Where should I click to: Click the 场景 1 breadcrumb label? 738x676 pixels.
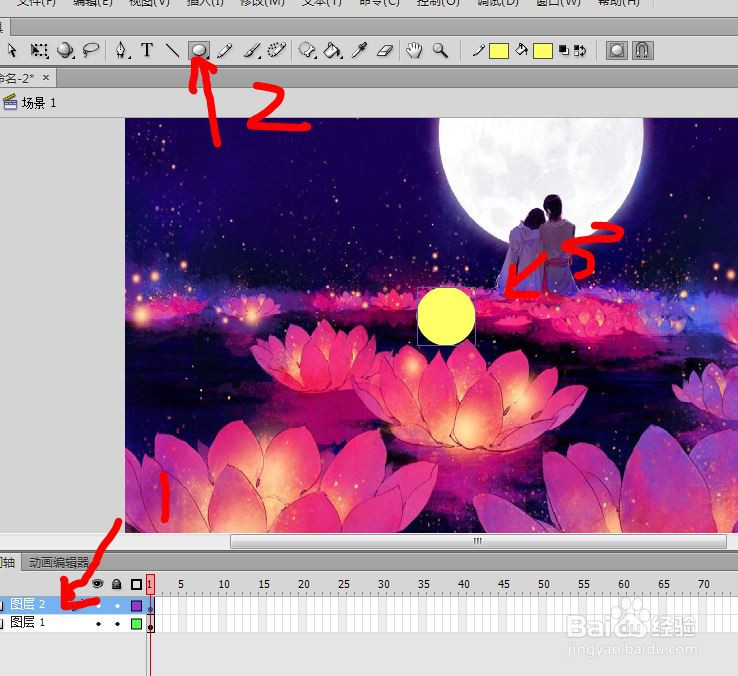39,103
